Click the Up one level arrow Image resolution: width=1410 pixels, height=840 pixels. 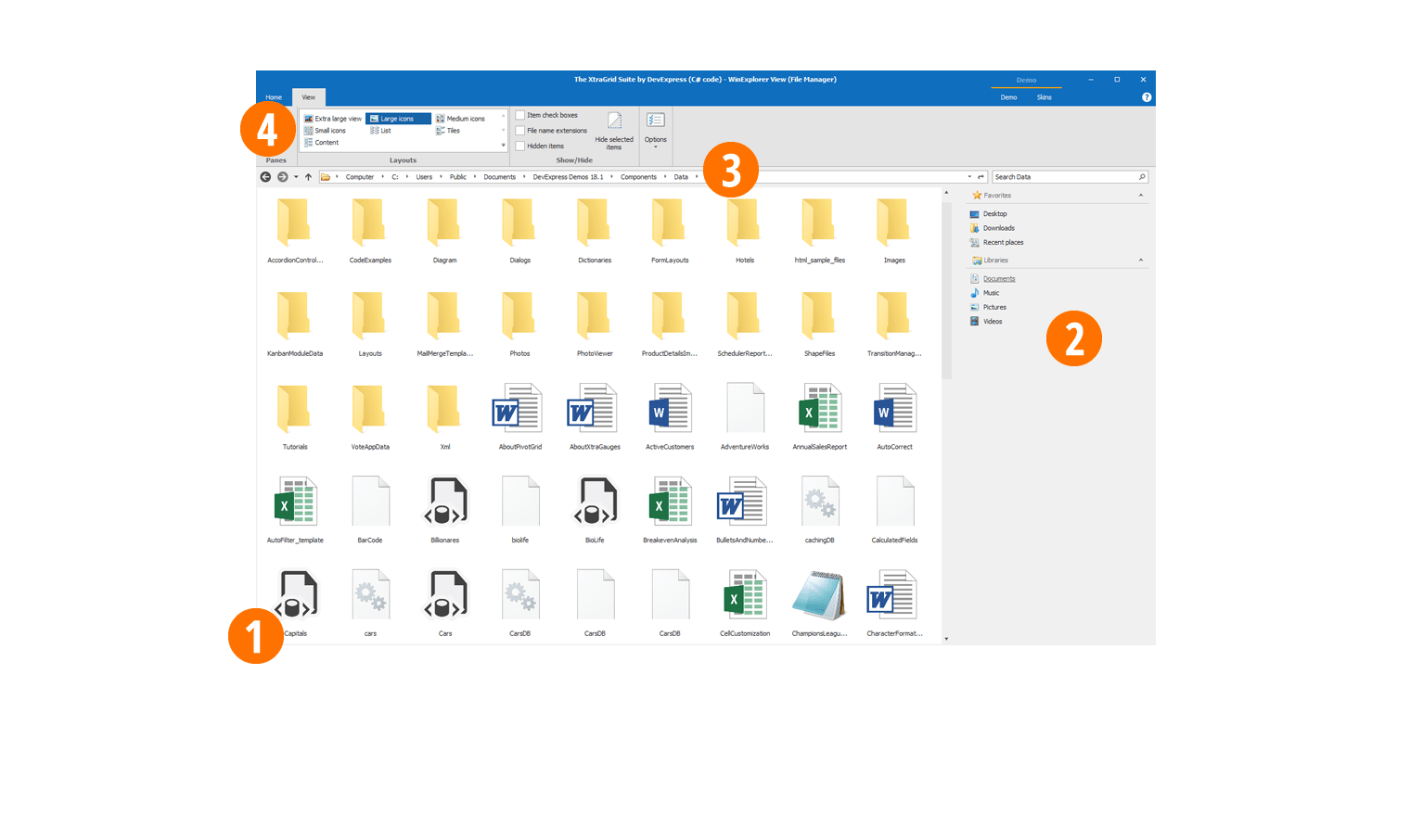308,177
